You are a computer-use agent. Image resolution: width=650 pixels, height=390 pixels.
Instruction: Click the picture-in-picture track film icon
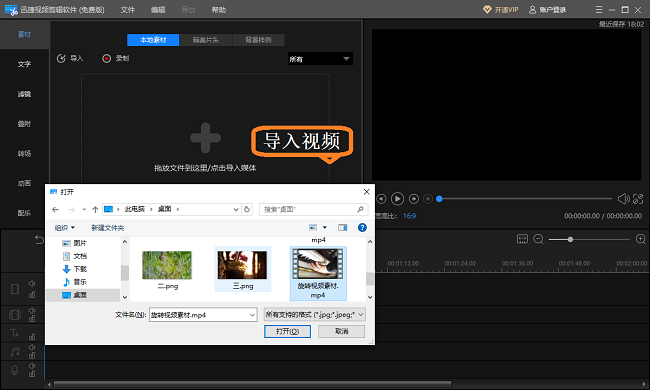point(15,315)
